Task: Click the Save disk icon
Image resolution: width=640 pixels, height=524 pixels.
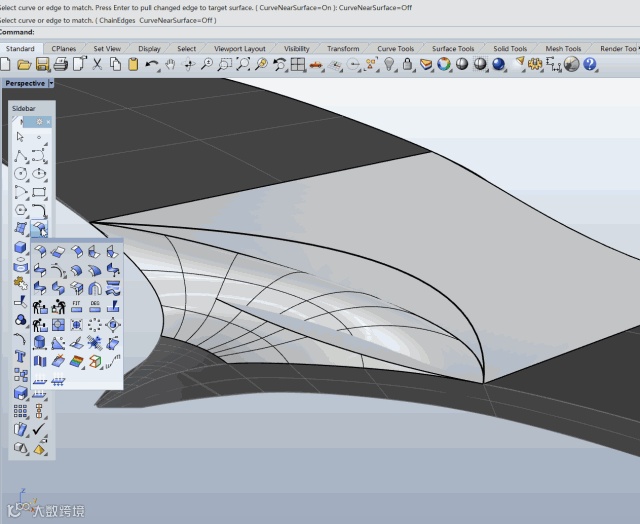Action: (42, 64)
